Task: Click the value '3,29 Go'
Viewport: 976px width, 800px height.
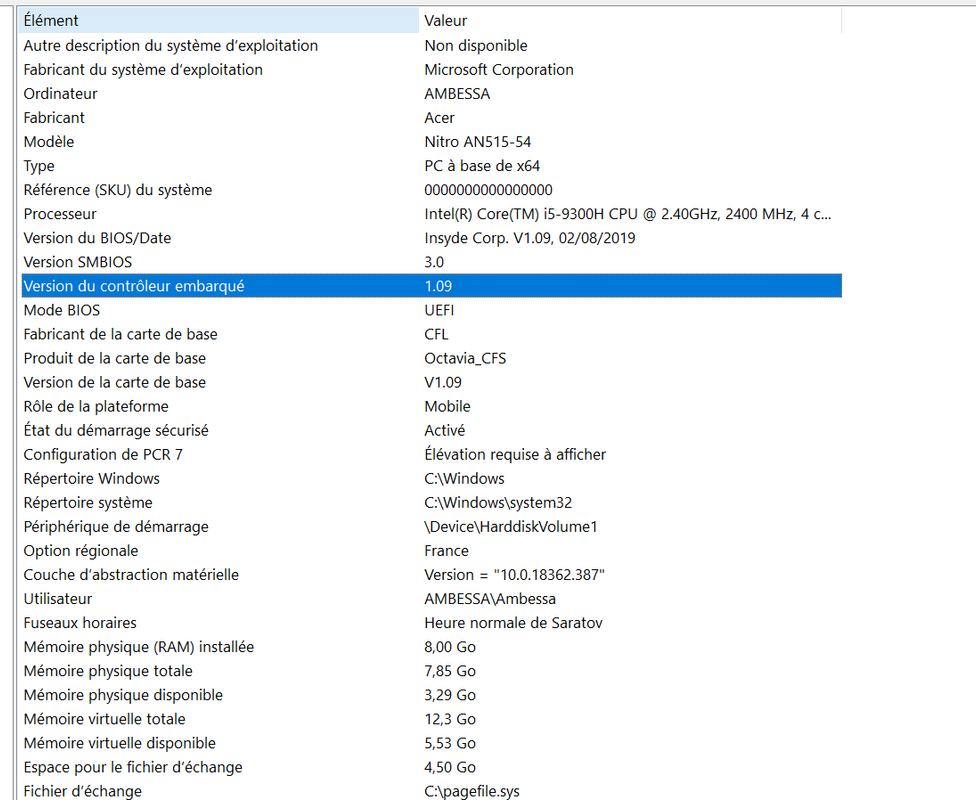Action: pyautogui.click(x=450, y=695)
